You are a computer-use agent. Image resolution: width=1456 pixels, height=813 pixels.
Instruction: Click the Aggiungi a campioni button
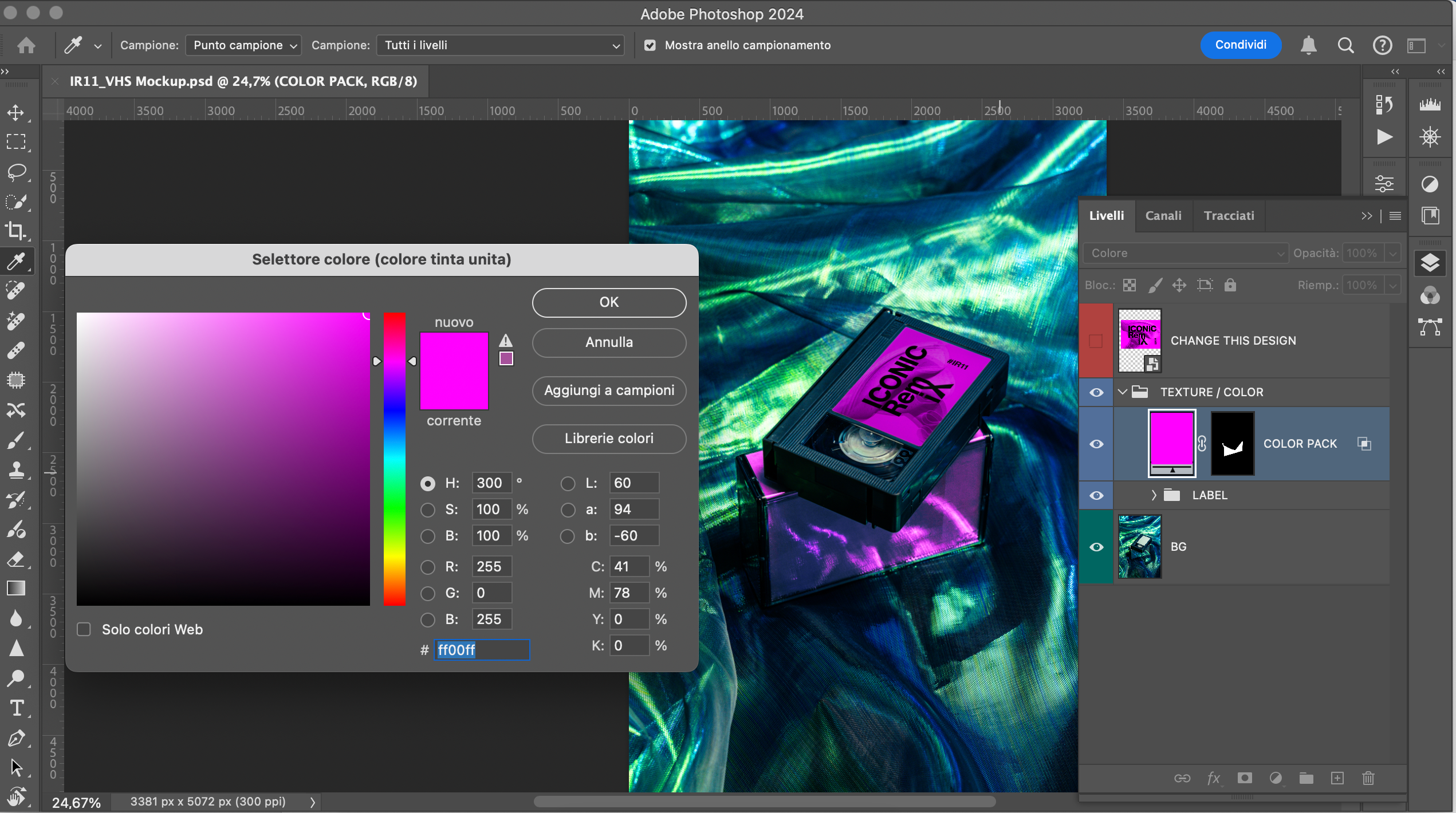point(609,390)
